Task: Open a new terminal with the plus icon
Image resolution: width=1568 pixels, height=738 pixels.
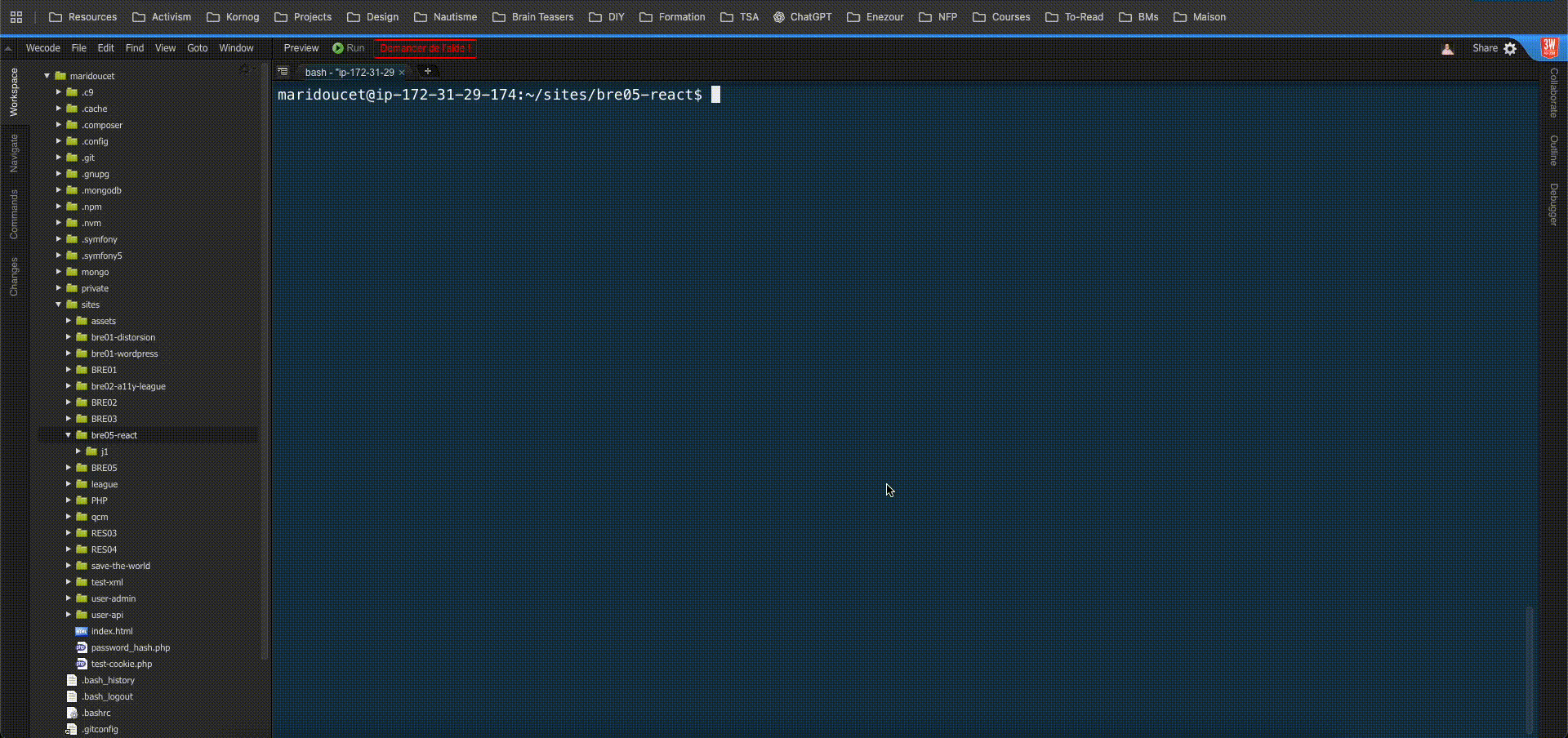Action: click(428, 72)
